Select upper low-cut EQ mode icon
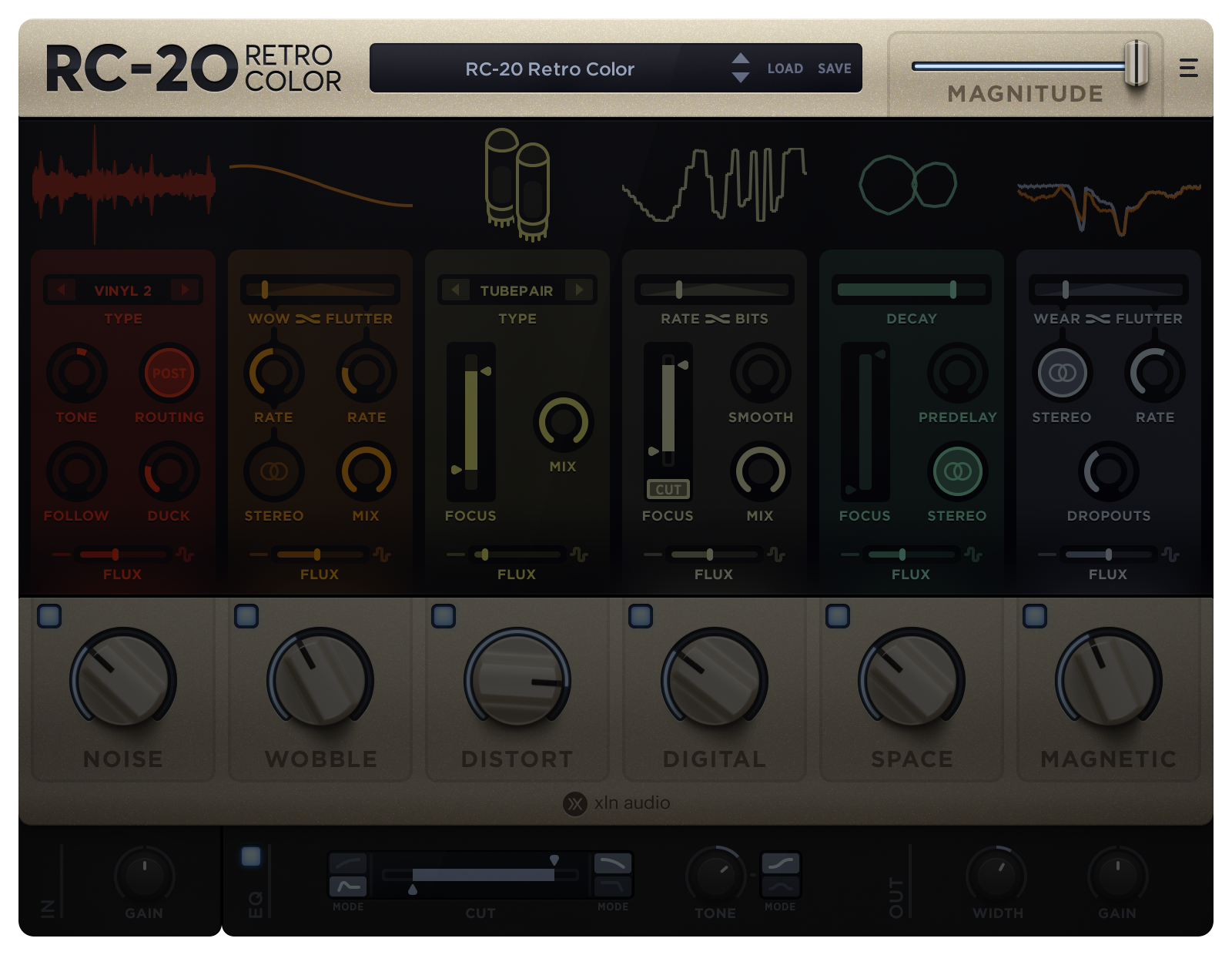1232x955 pixels. pos(348,863)
